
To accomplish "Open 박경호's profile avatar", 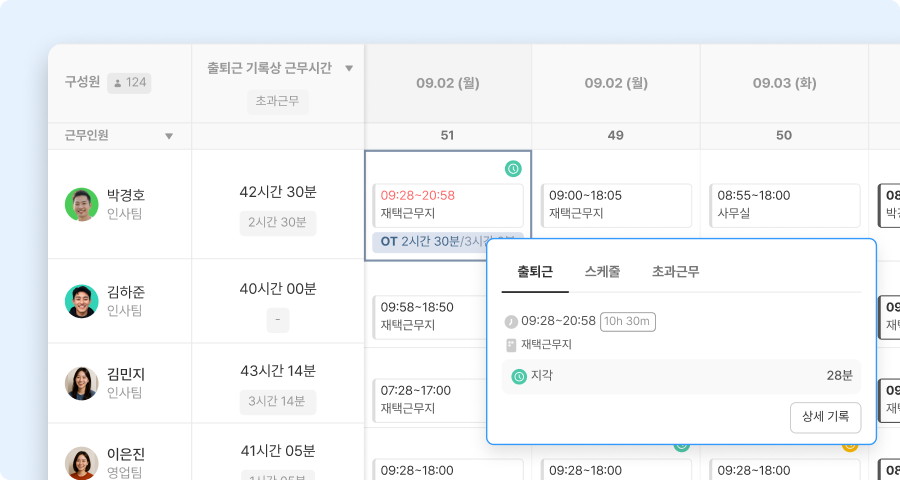I will (x=82, y=204).
